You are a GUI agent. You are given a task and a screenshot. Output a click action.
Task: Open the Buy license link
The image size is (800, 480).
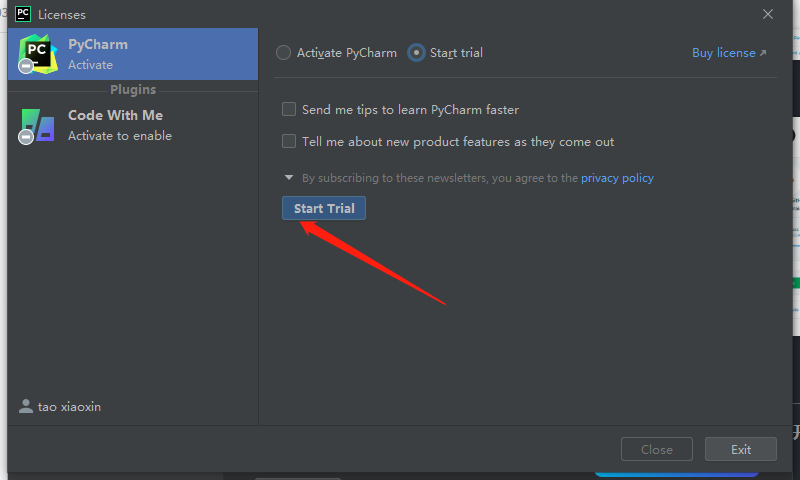[x=729, y=53]
